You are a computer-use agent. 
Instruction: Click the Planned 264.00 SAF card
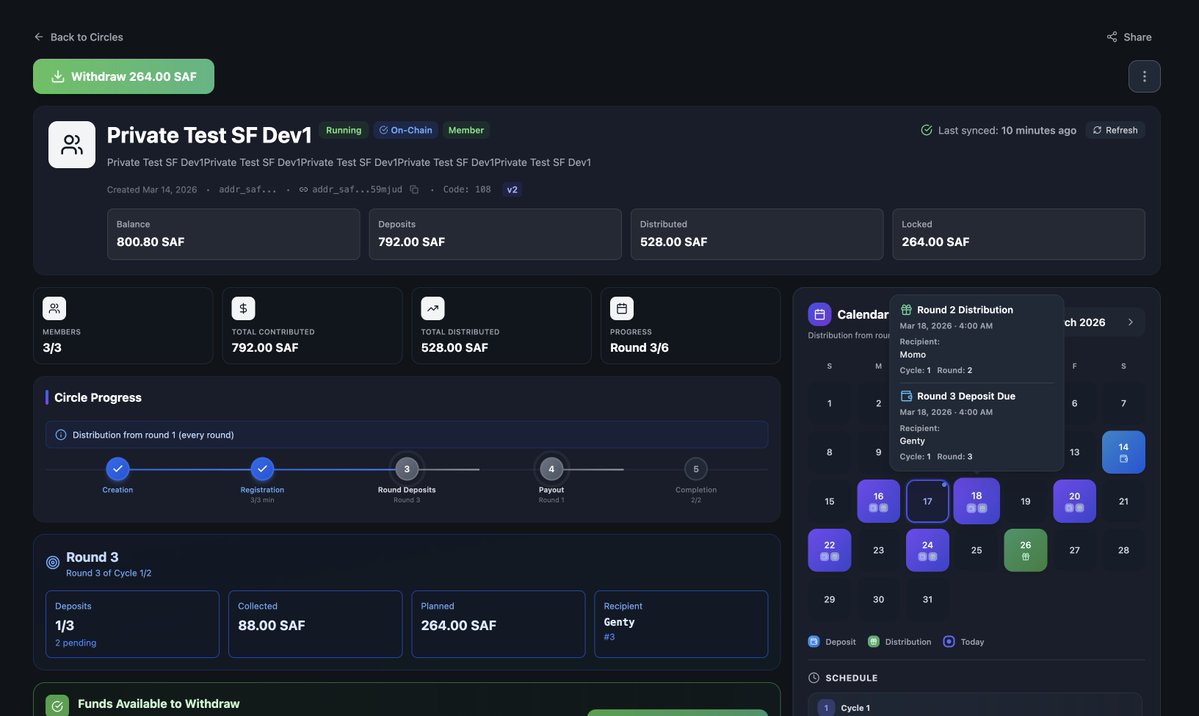[499, 624]
